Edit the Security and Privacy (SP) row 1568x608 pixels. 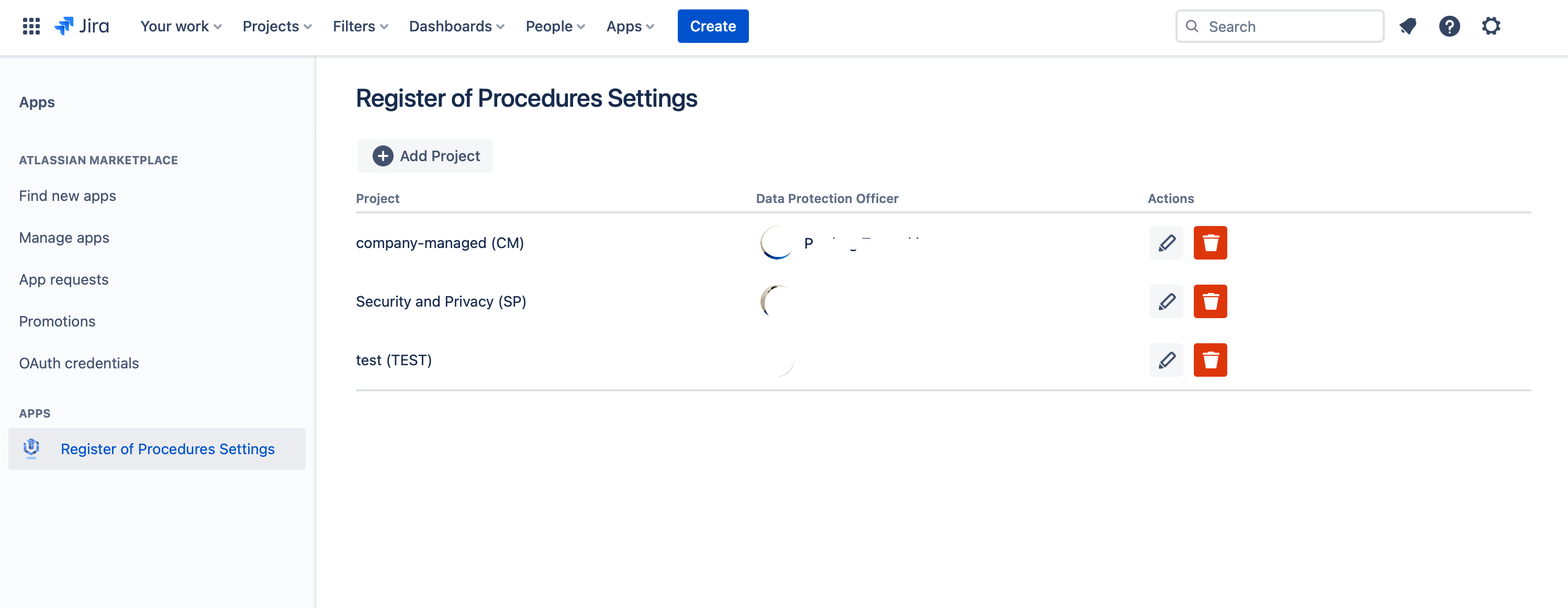pos(1166,301)
